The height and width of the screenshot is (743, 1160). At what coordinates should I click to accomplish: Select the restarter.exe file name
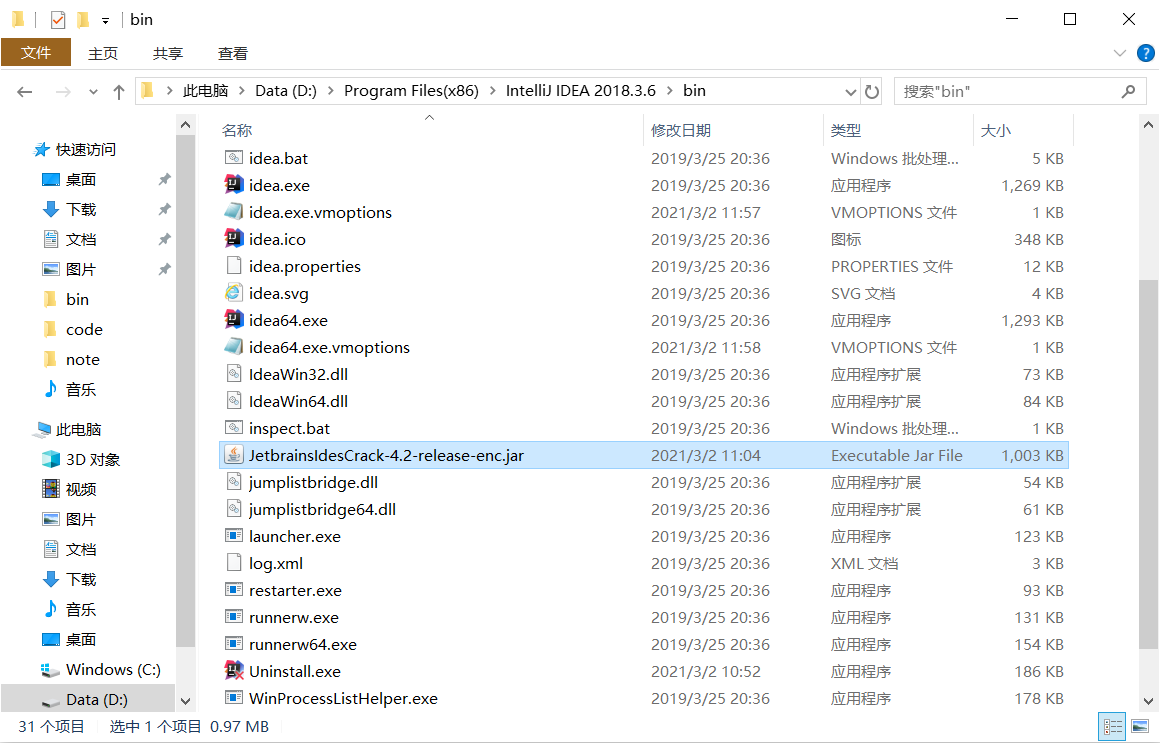pyautogui.click(x=295, y=591)
